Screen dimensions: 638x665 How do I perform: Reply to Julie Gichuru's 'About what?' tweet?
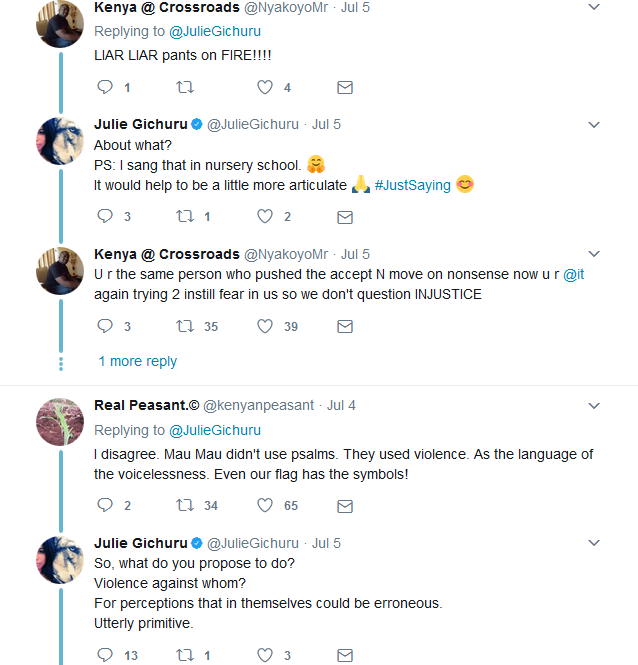pos(105,216)
